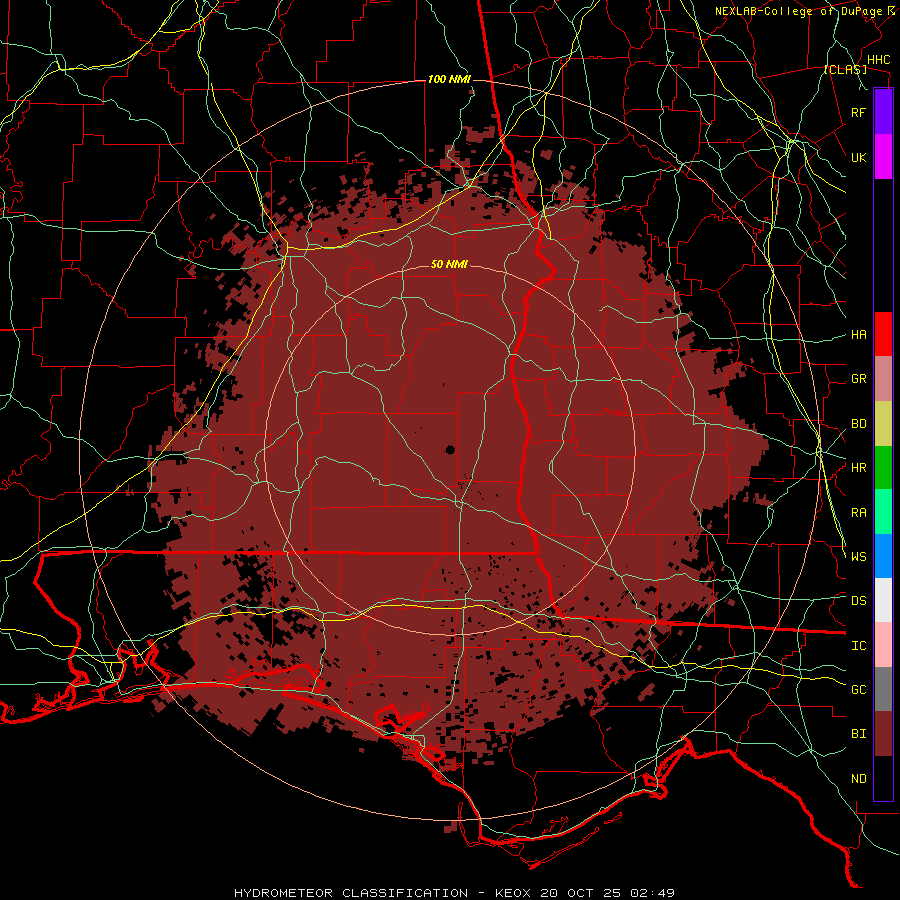Click the GR legend label
The height and width of the screenshot is (900, 900).
click(858, 379)
